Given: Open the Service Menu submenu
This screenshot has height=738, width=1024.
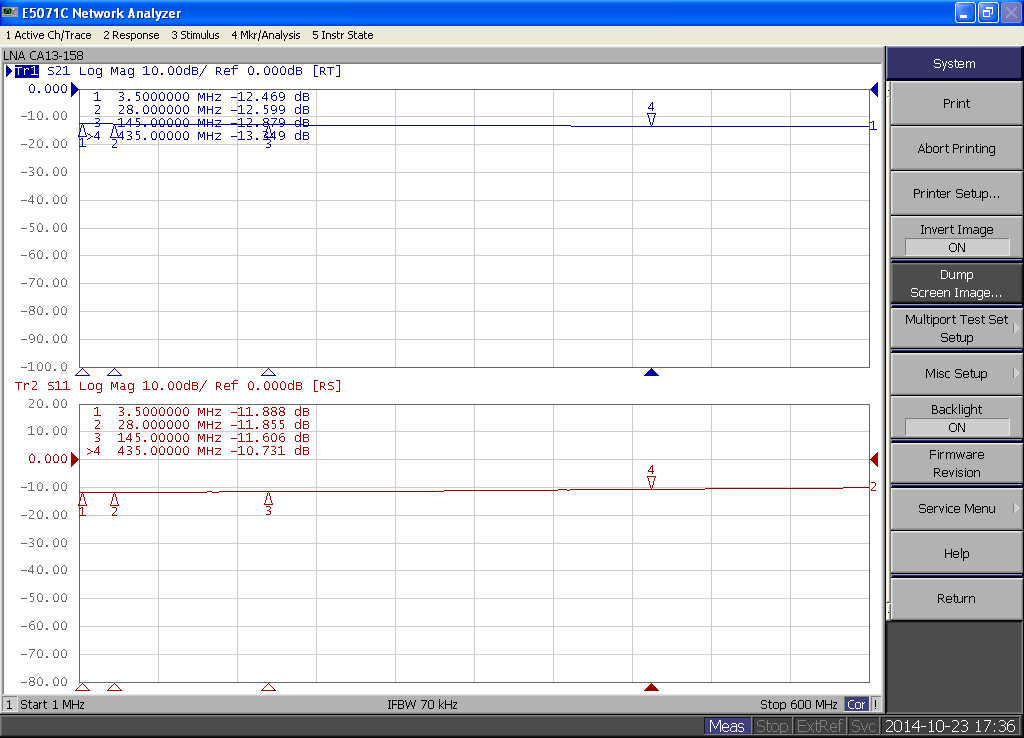Looking at the screenshot, I should coord(956,508).
